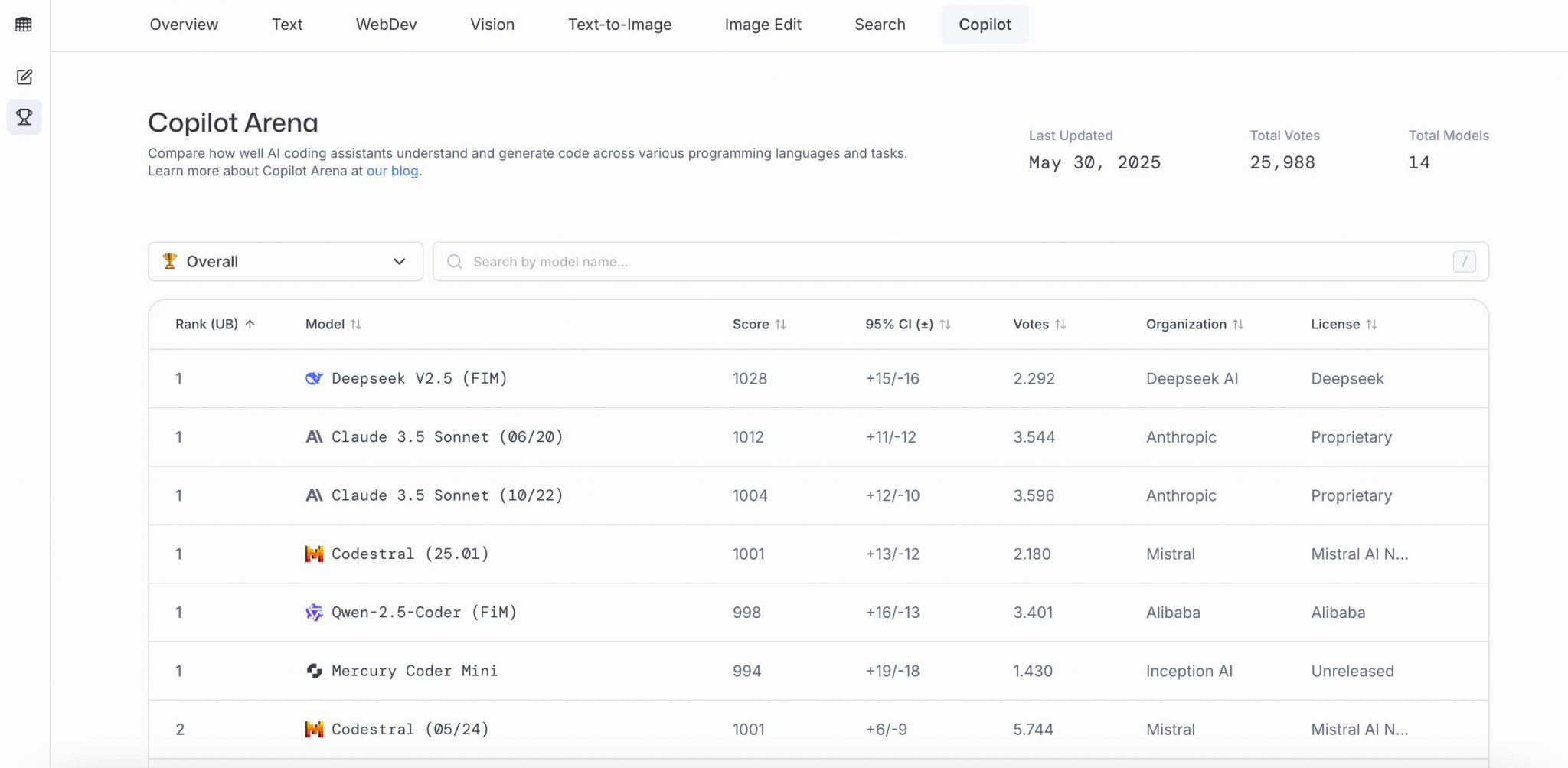1568x768 pixels.
Task: Click the Mercury Coder Mini logo icon
Action: coord(314,672)
